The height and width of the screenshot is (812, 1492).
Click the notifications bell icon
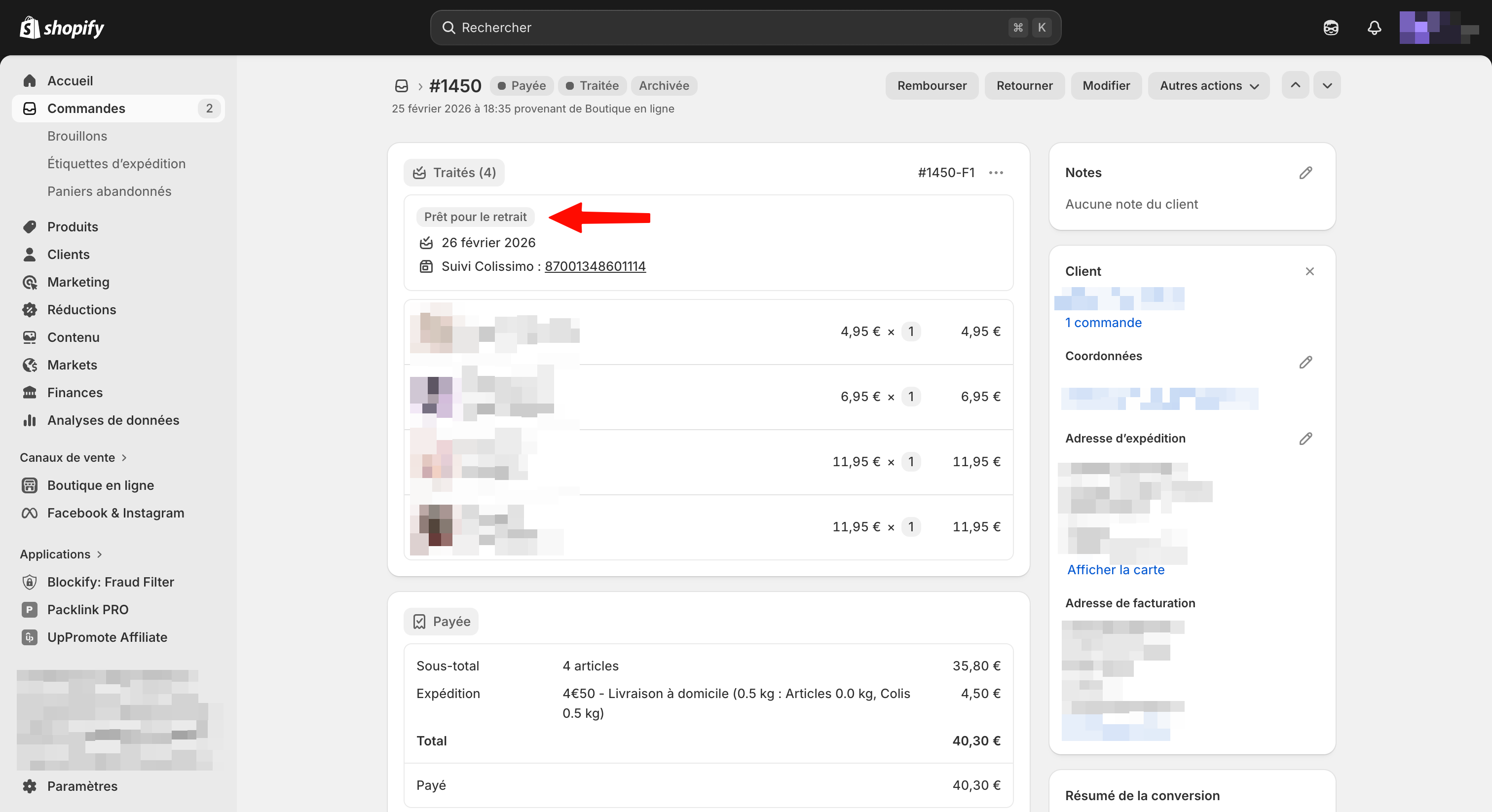(1374, 28)
